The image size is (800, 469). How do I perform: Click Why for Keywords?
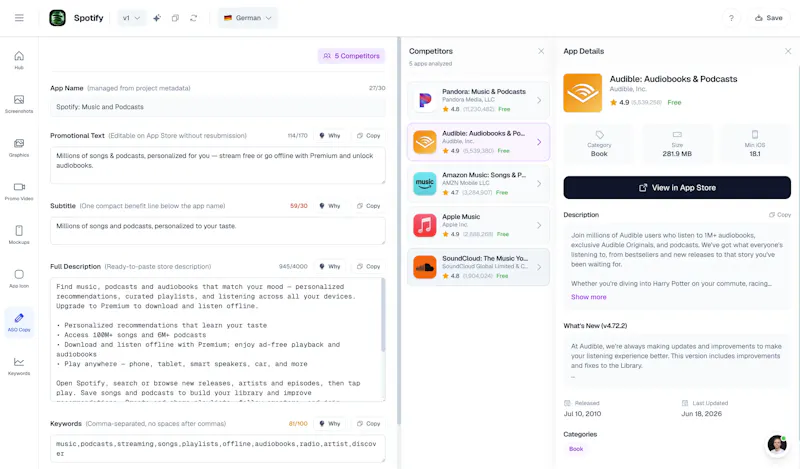[x=330, y=424]
